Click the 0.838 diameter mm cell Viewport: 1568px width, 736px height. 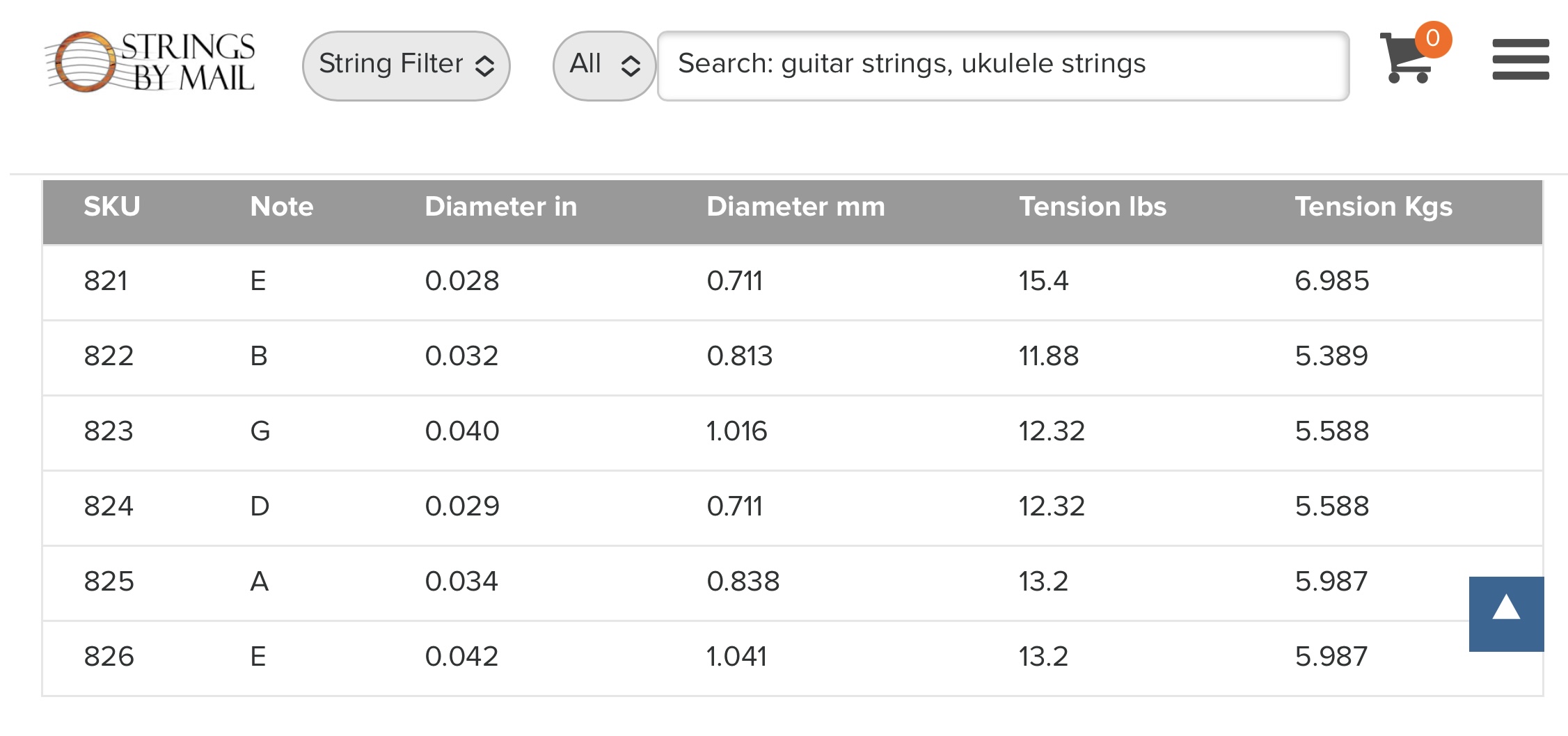(x=743, y=582)
